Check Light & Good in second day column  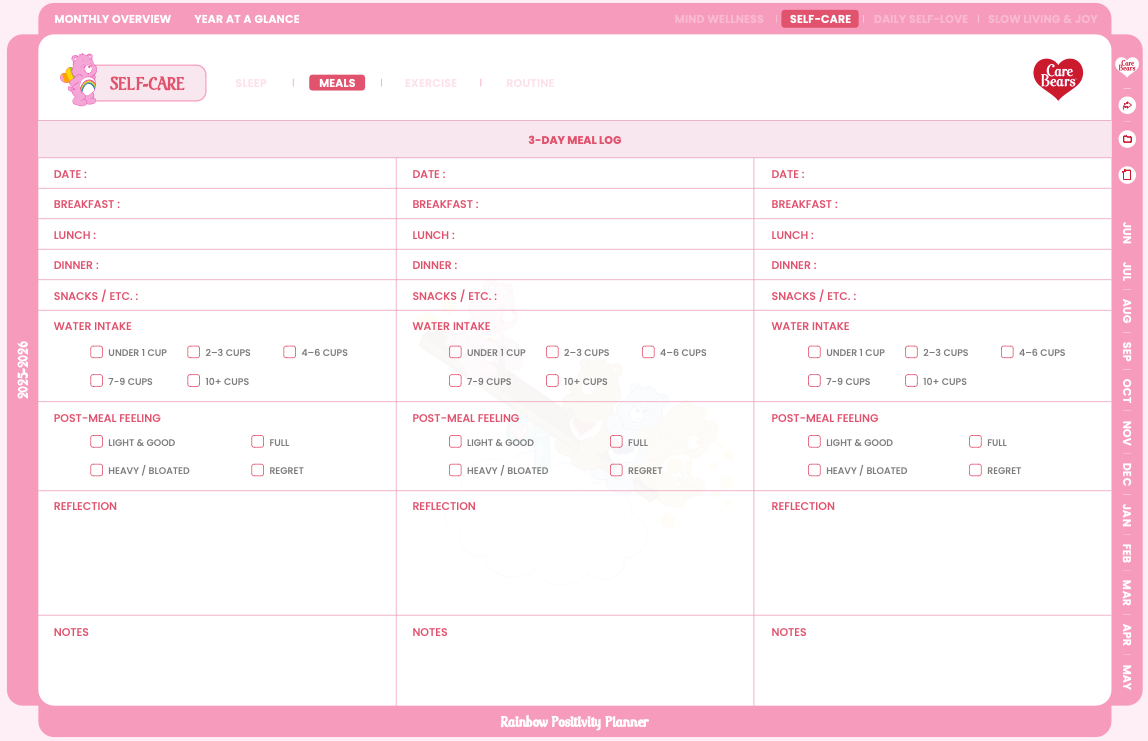coord(455,442)
